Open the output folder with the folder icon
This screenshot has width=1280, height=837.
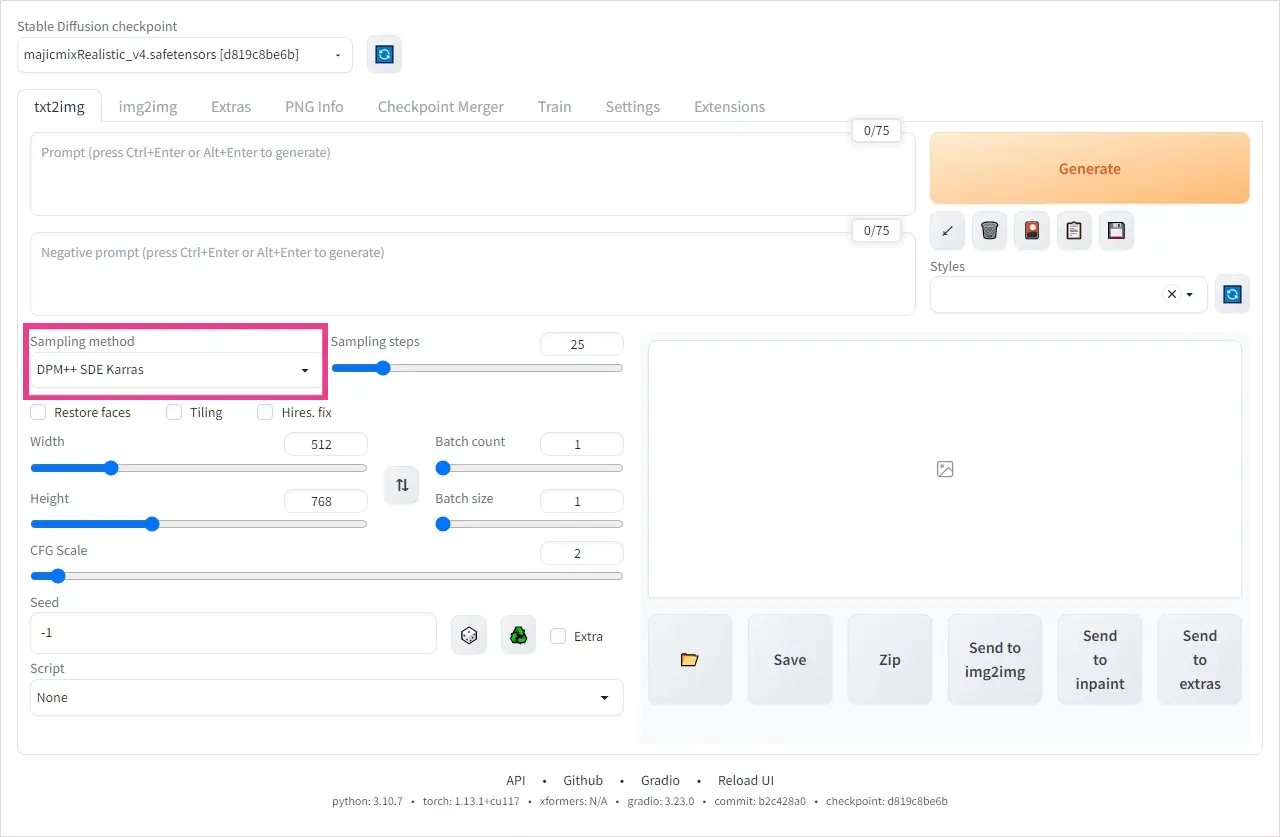[x=690, y=660]
